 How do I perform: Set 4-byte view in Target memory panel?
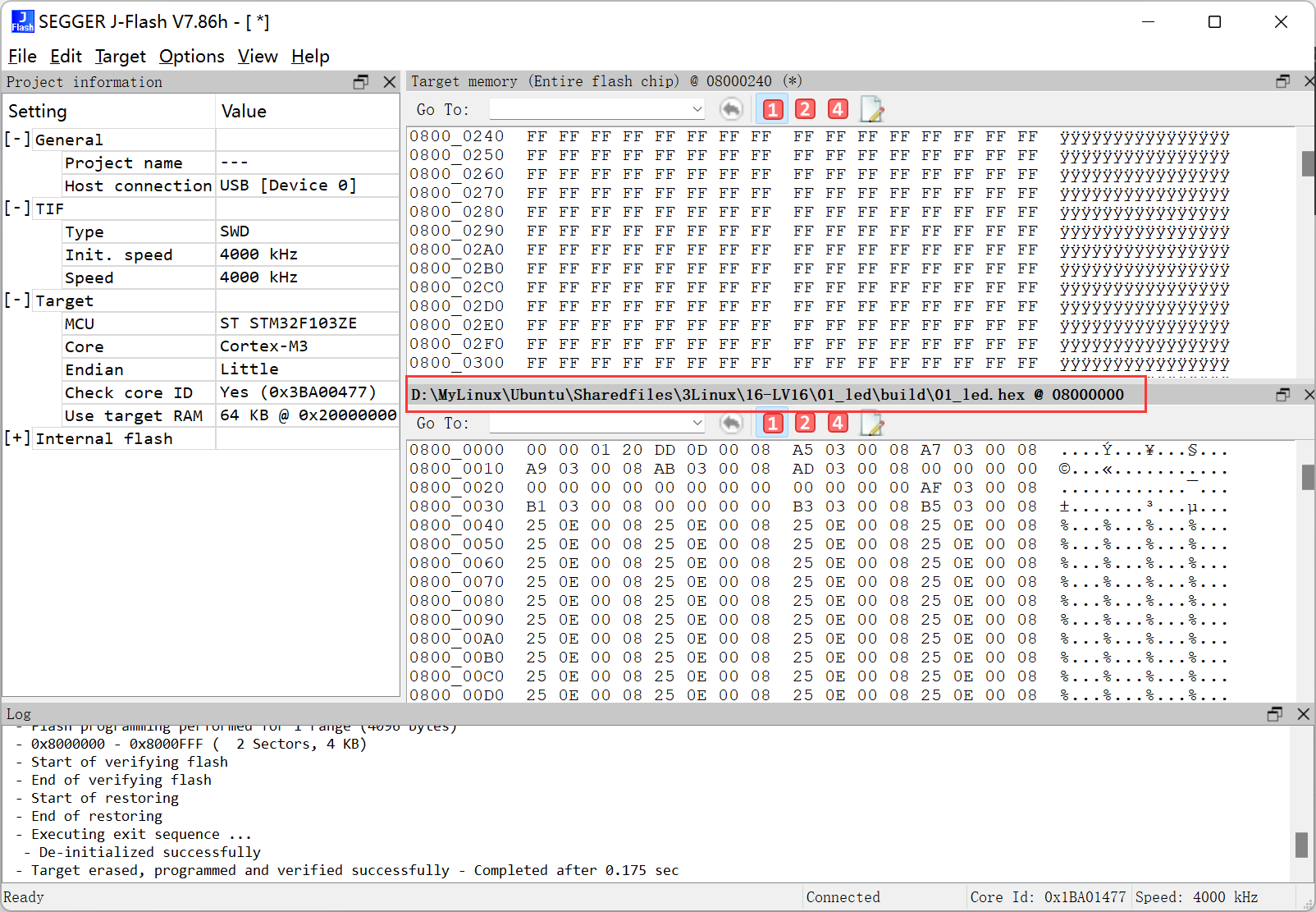coord(838,109)
